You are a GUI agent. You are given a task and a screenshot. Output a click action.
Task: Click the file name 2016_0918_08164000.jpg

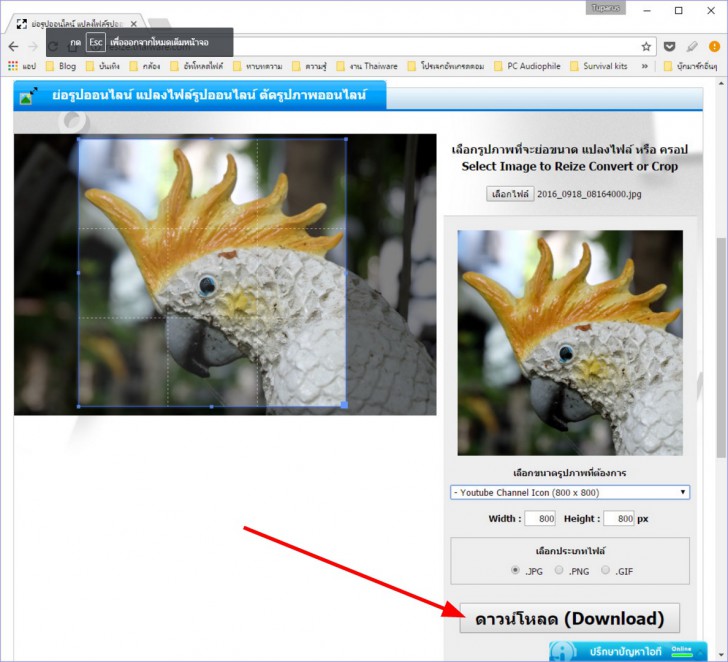coord(589,194)
